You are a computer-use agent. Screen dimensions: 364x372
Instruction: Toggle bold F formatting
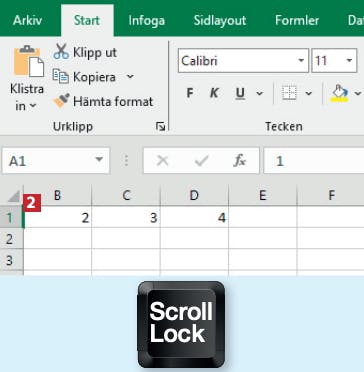(x=190, y=93)
